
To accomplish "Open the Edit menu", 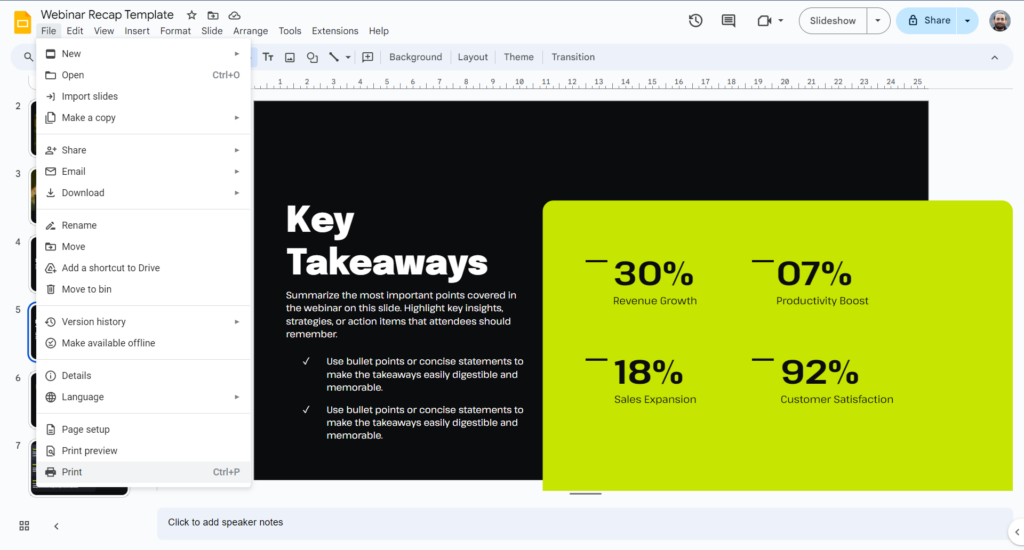I will (74, 31).
